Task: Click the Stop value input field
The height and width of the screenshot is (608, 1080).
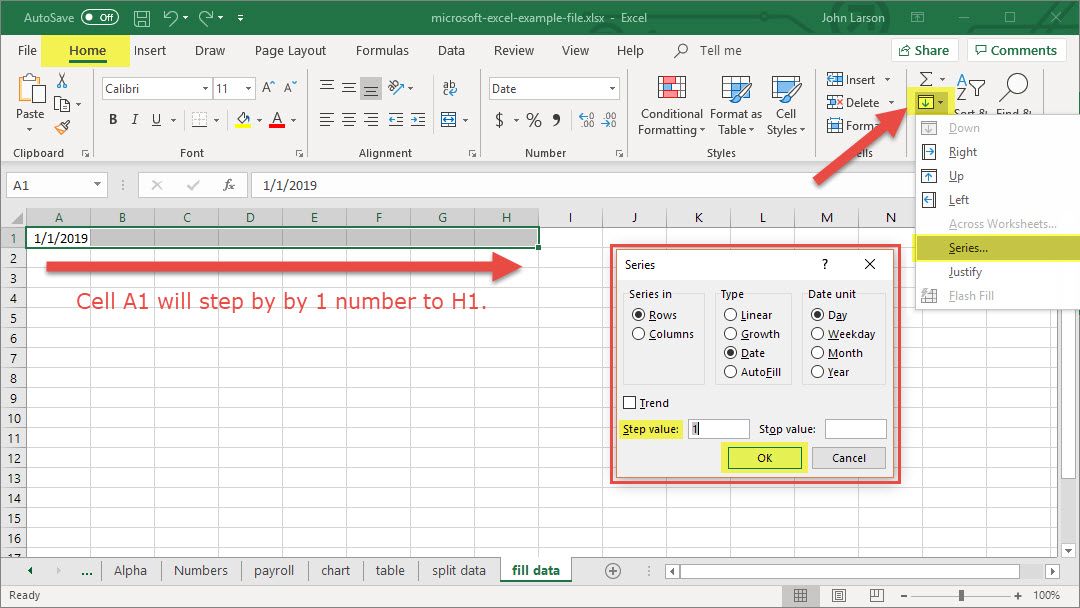Action: click(855, 429)
